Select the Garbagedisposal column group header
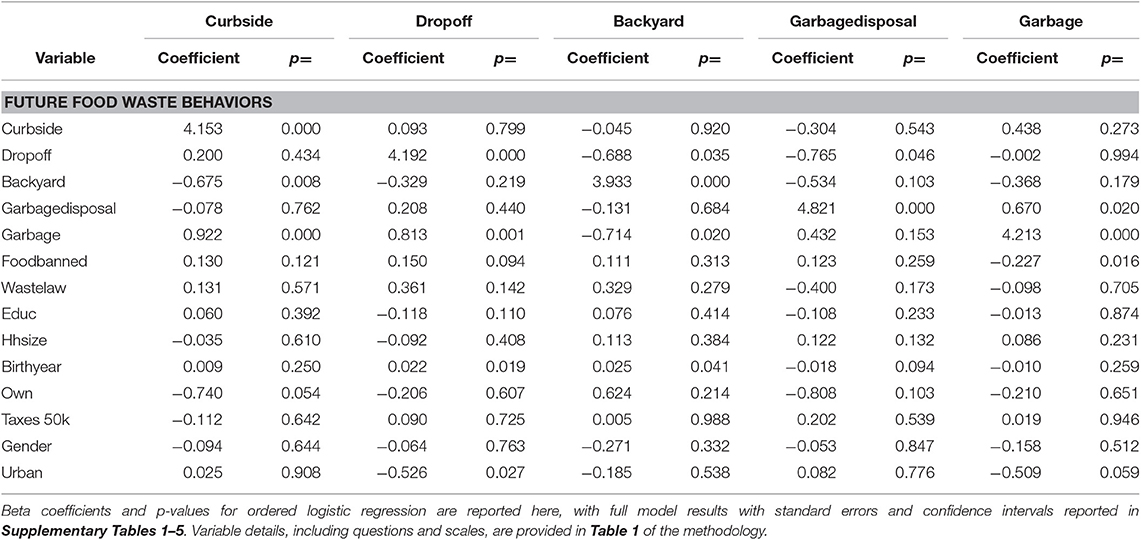Screen dimensions: 1141x540 [847, 20]
